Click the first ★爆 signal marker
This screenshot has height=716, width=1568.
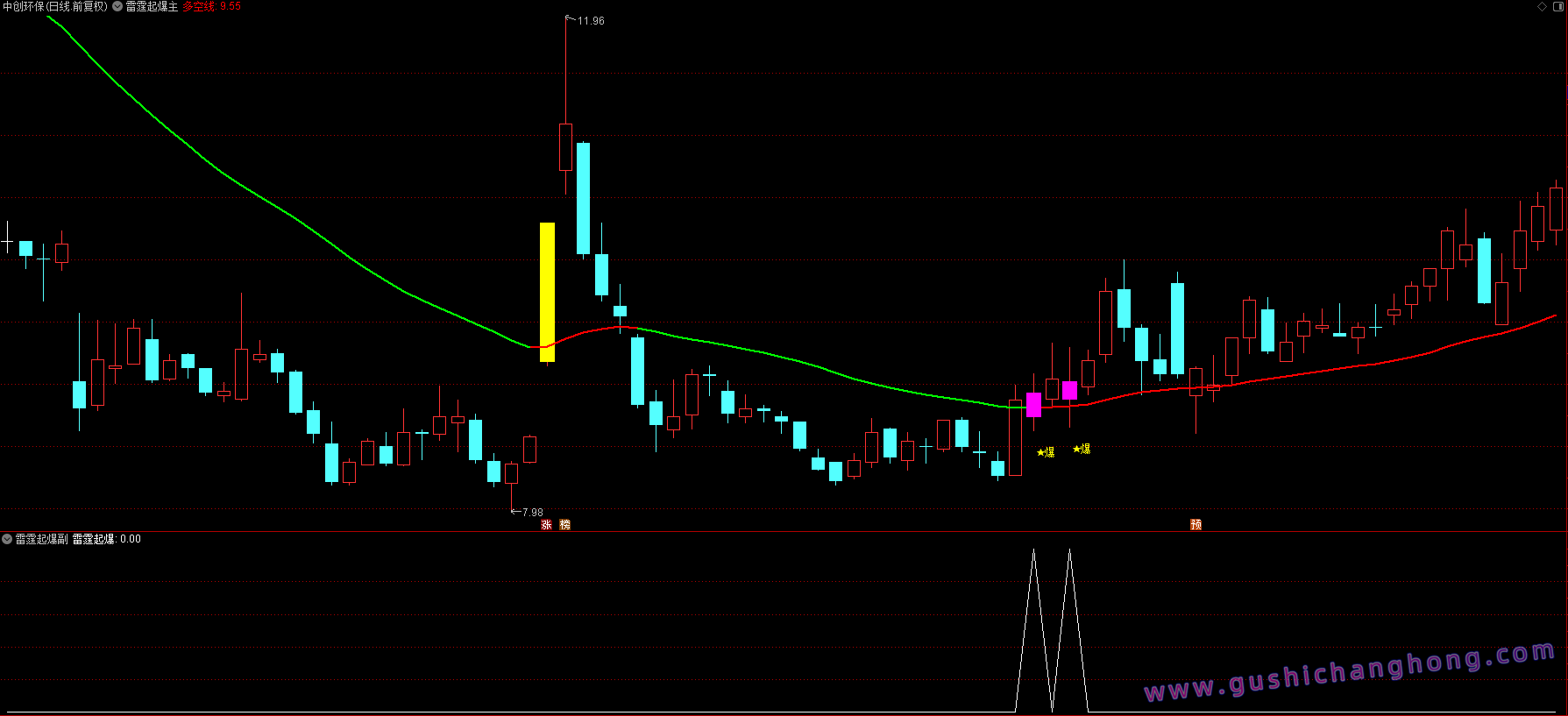[x=1046, y=452]
